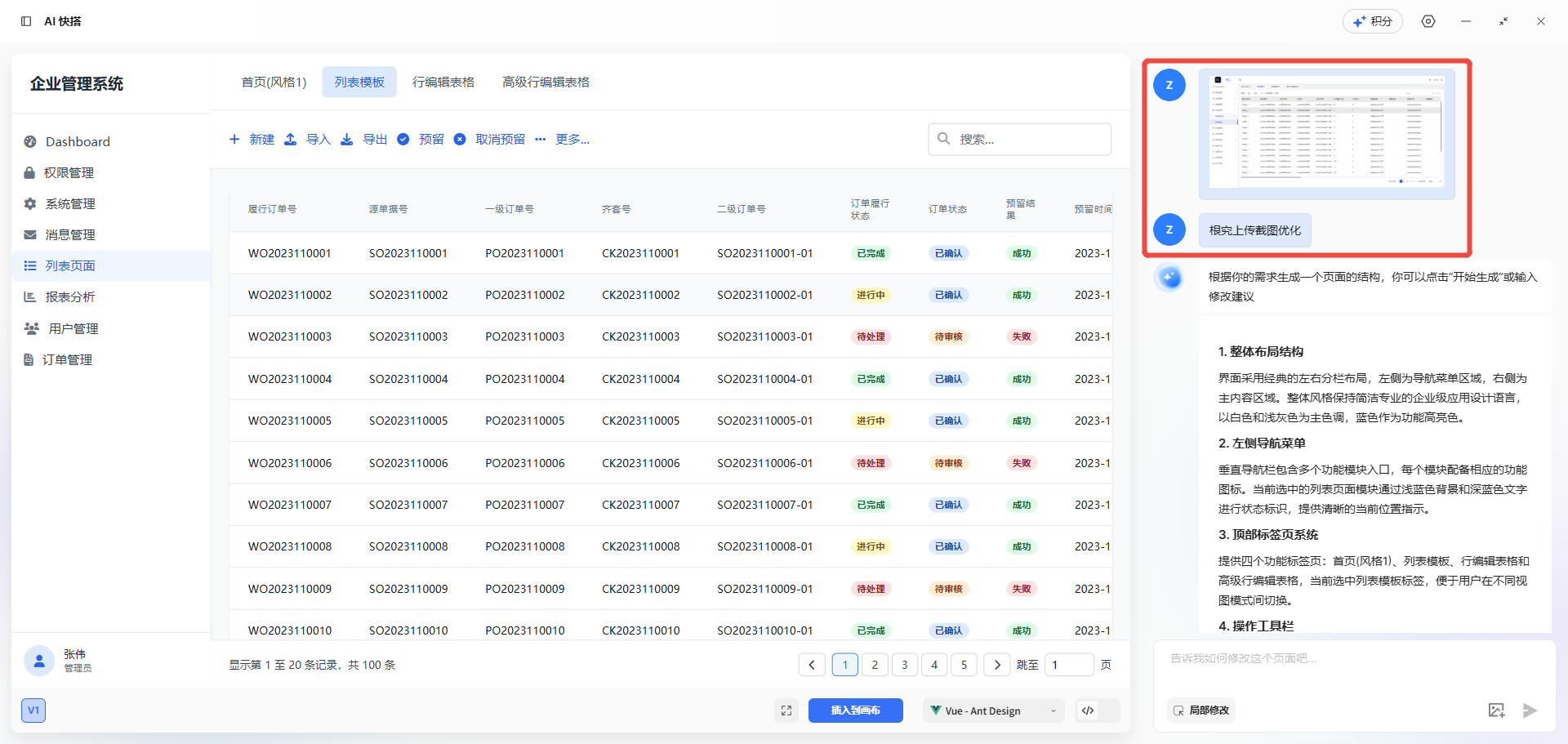The width and height of the screenshot is (1568, 744).
Task: Jump to page 3 in pagination
Action: click(x=904, y=665)
